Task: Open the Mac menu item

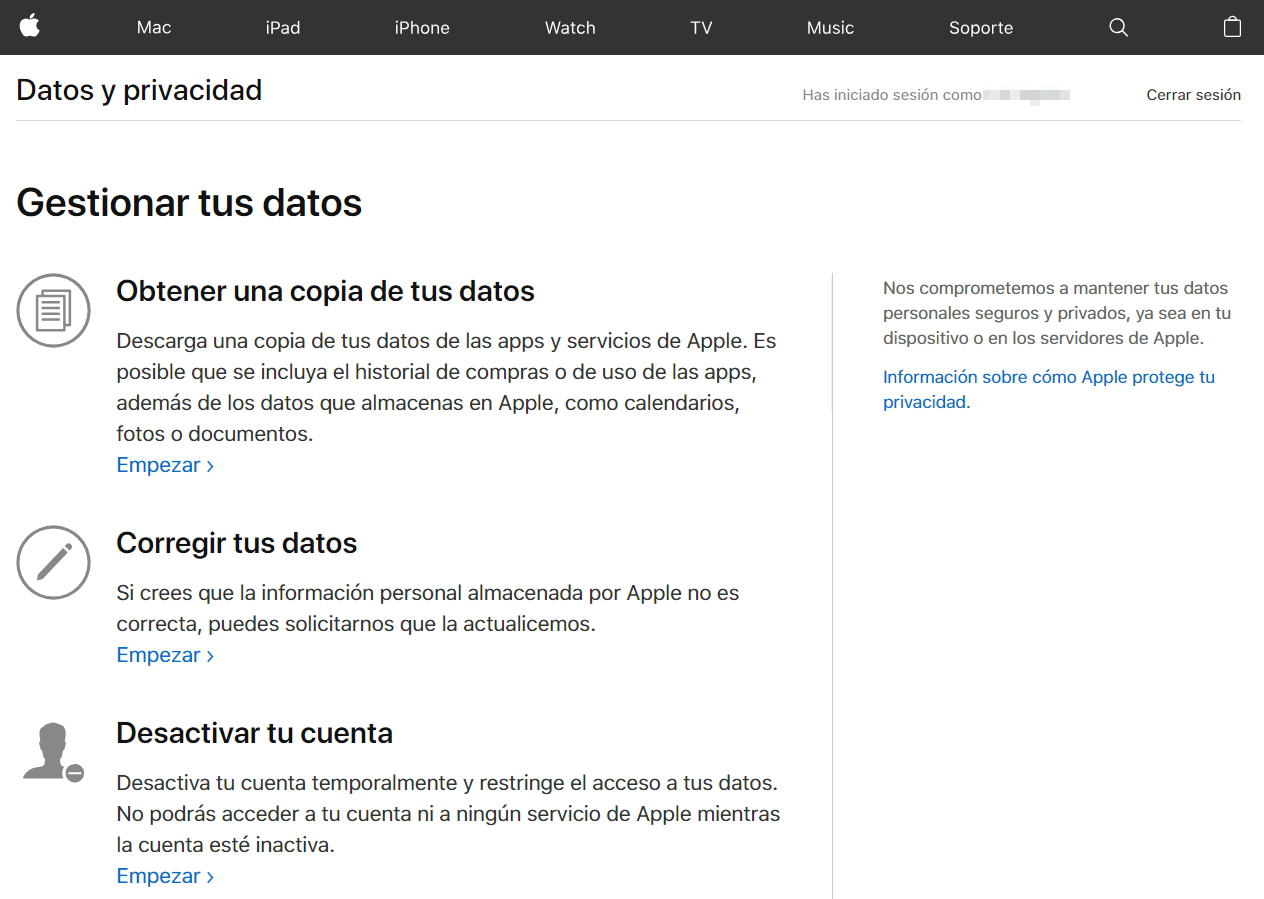Action: 154,27
